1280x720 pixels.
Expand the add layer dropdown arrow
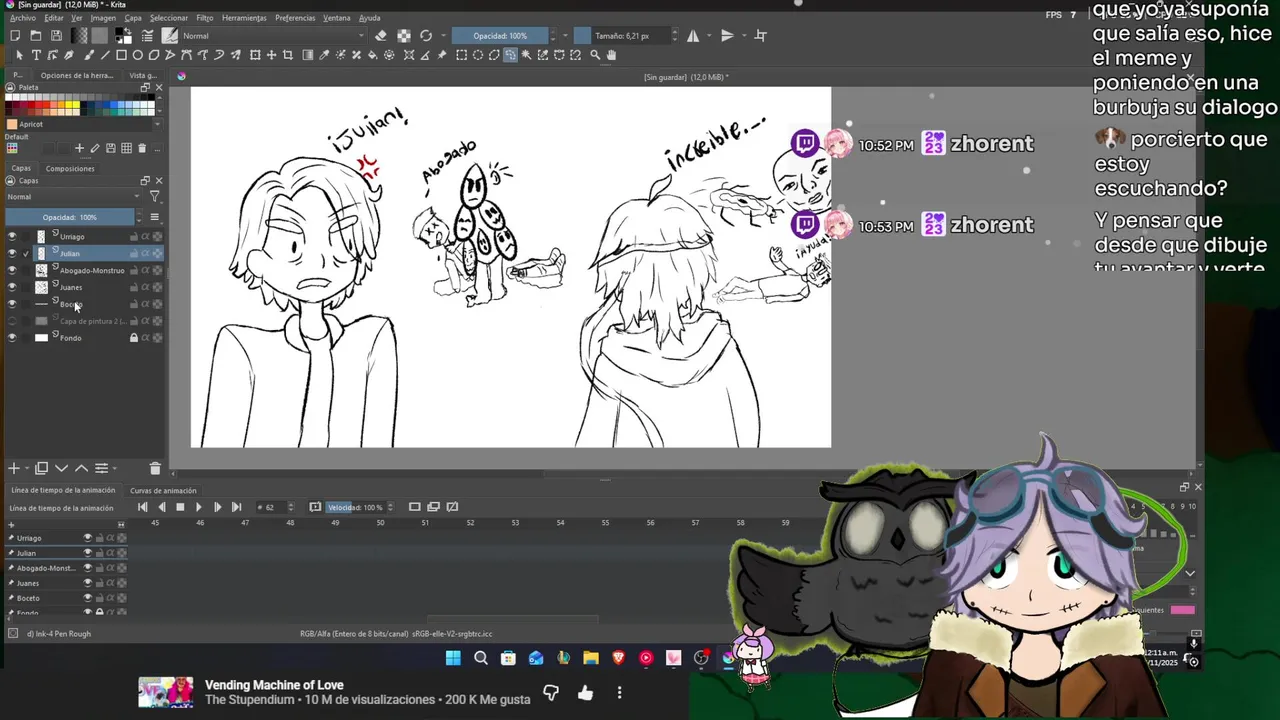click(27, 468)
